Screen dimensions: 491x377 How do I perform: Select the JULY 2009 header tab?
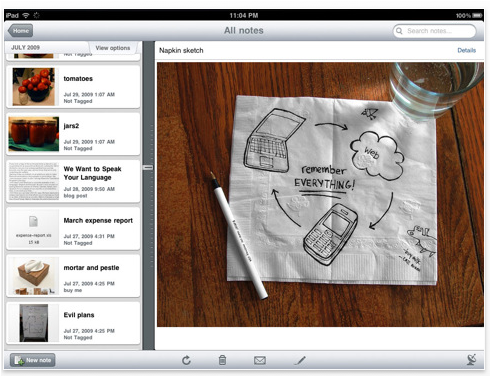coord(26,47)
